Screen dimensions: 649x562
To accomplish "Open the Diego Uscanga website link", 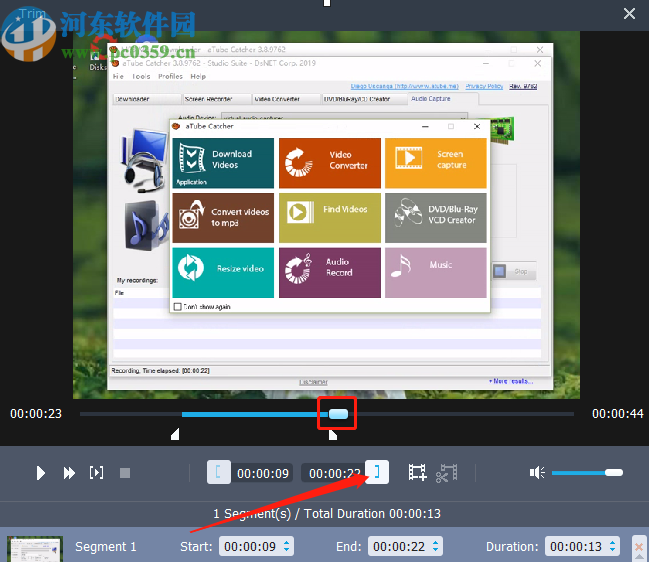I will coord(404,86).
